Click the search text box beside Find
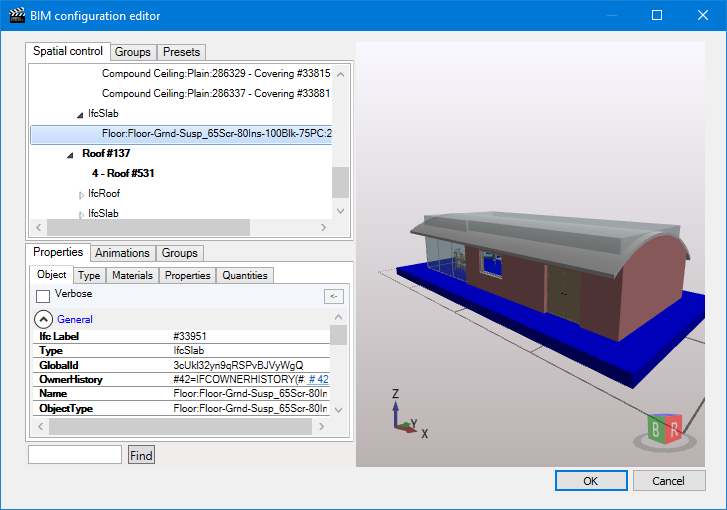 click(75, 455)
